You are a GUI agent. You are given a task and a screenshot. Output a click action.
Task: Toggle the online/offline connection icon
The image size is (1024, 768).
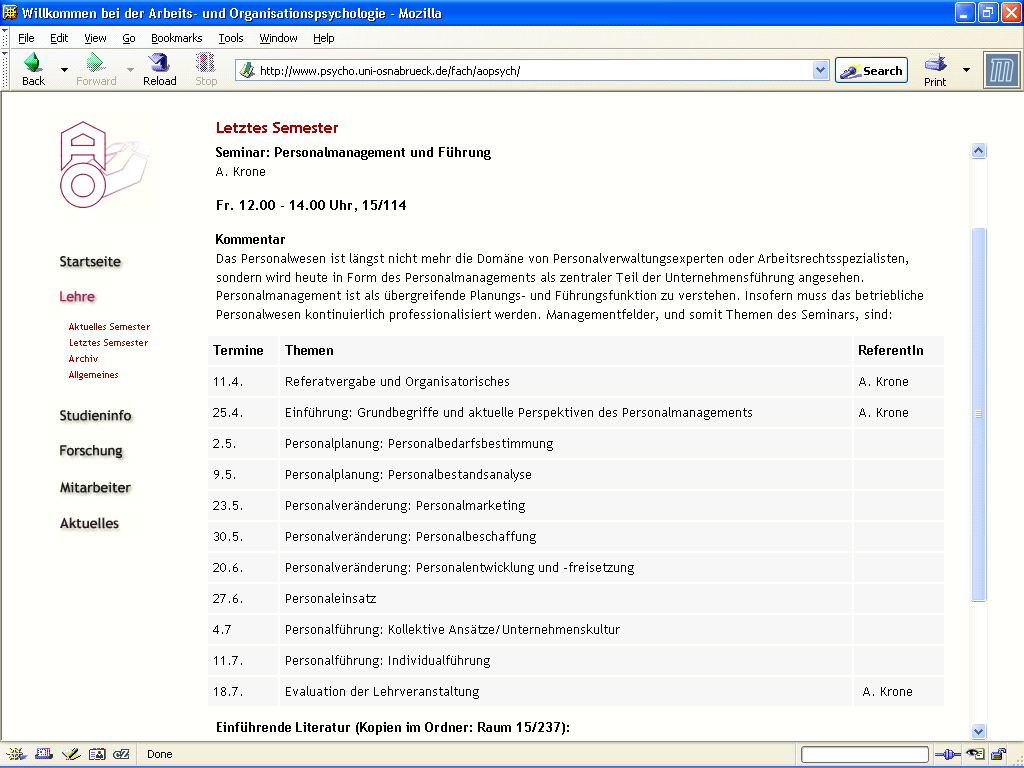pyautogui.click(x=946, y=754)
